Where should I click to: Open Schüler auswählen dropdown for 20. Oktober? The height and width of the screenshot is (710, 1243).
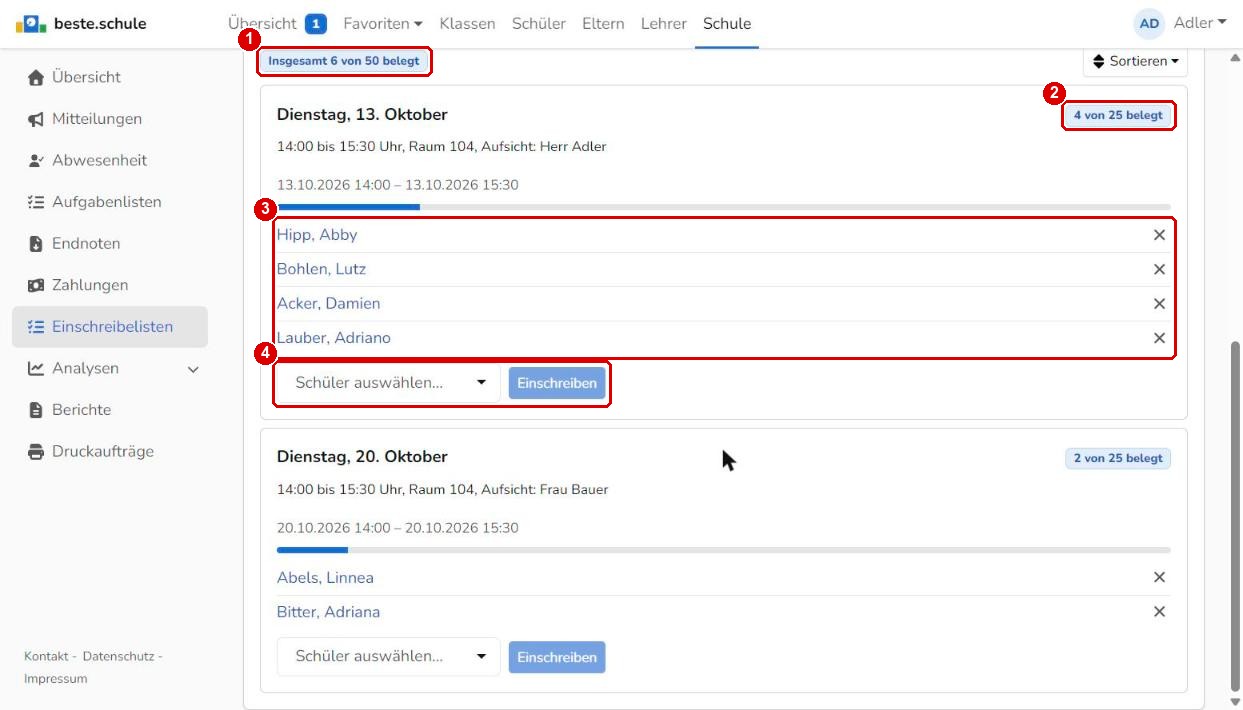388,657
